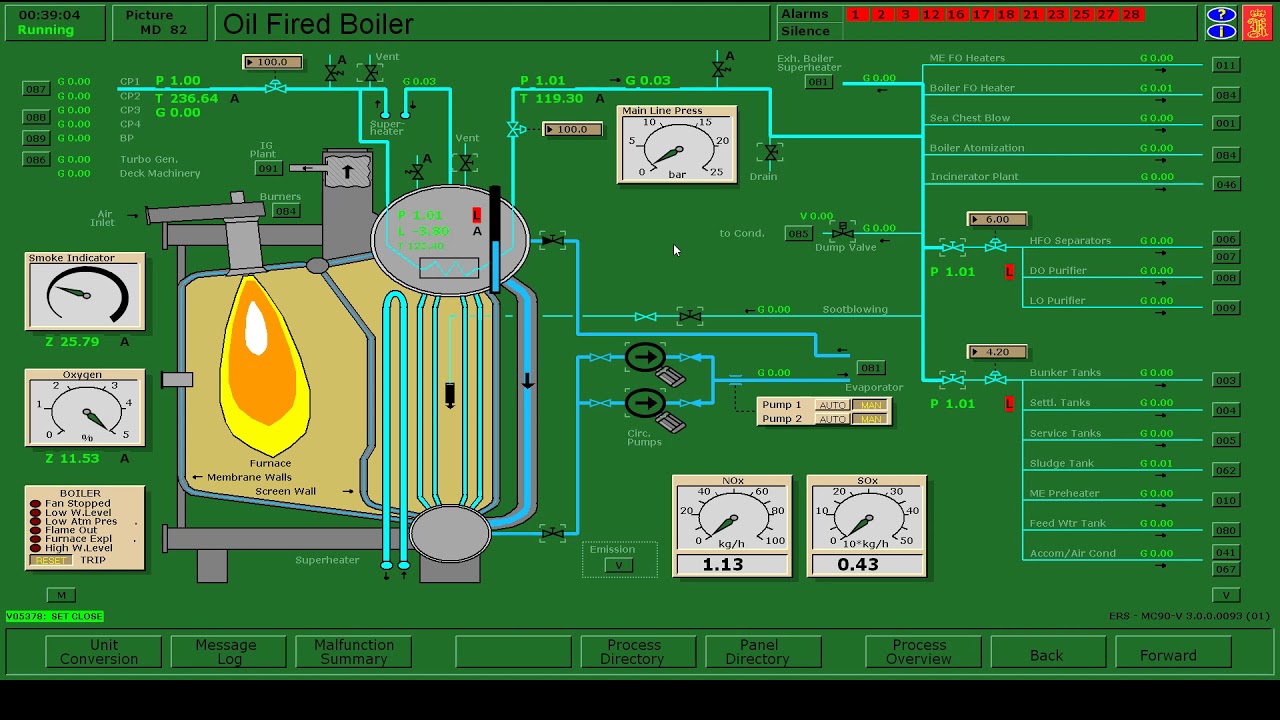Open the 100.0 setpoint near Main Line Press
1280x720 pixels.
[x=572, y=129]
